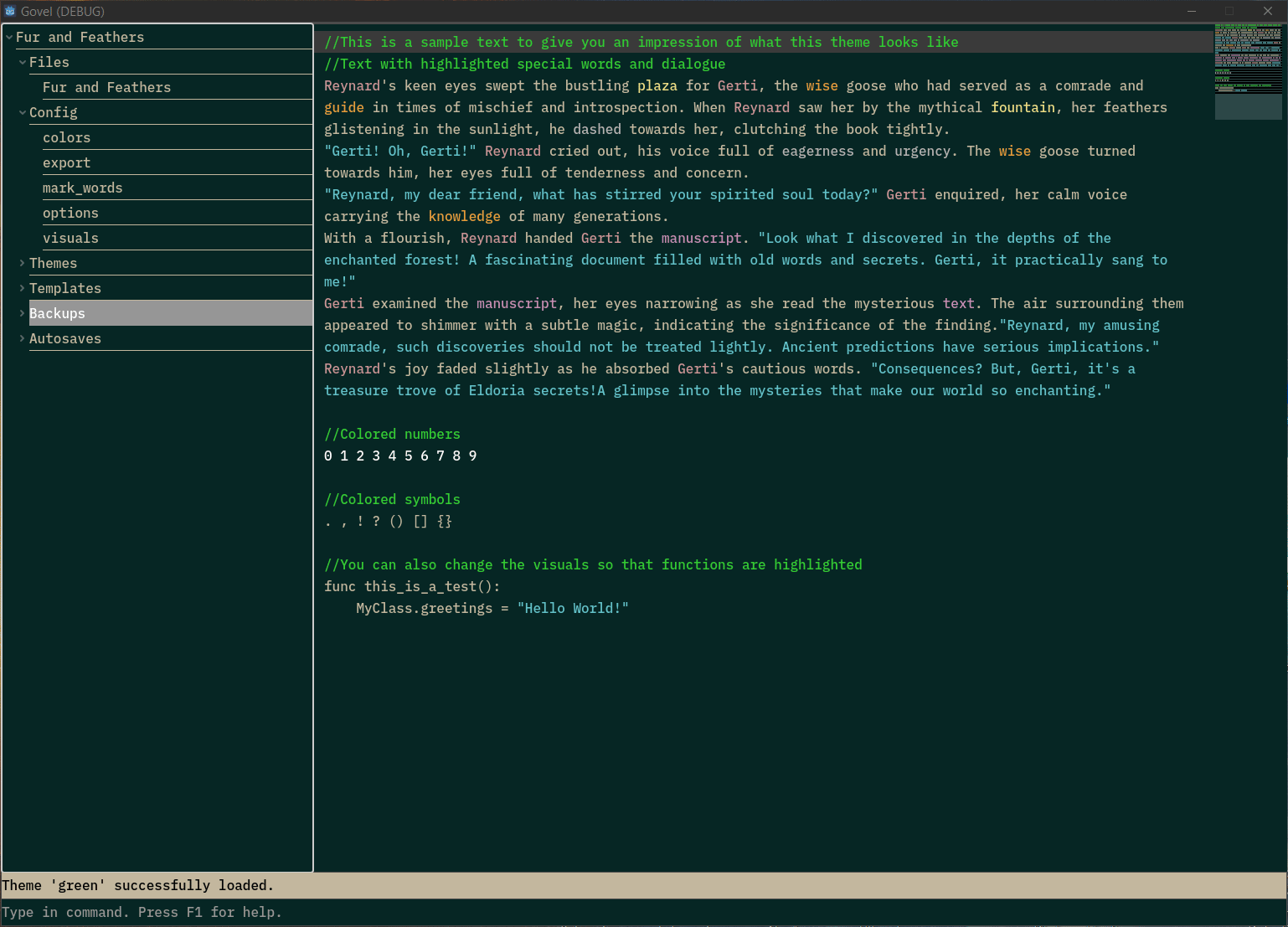Click the highlighted word 'plaza' in the text
Viewport: 1288px width, 927px height.
(x=657, y=85)
